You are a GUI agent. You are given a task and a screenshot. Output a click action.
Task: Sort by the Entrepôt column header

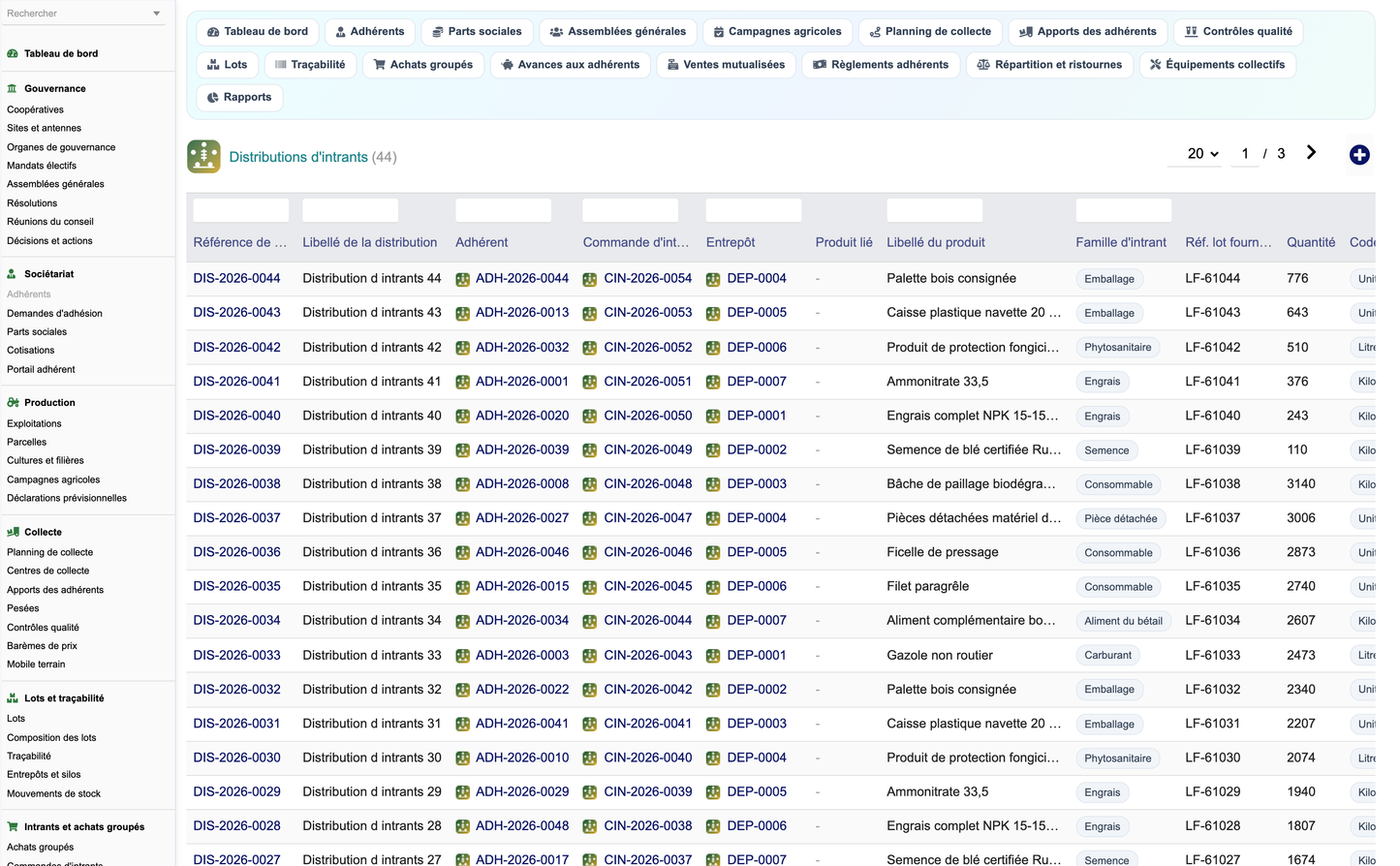tap(731, 242)
